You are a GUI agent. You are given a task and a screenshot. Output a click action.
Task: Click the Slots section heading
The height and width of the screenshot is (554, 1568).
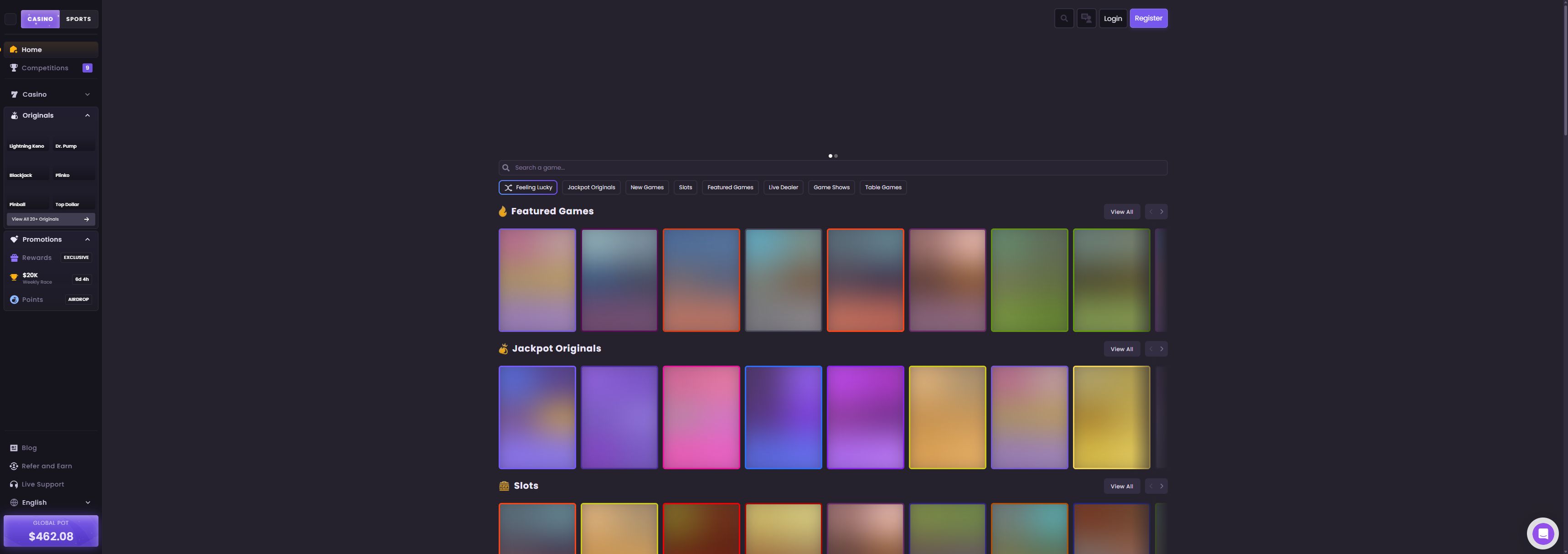tap(526, 485)
